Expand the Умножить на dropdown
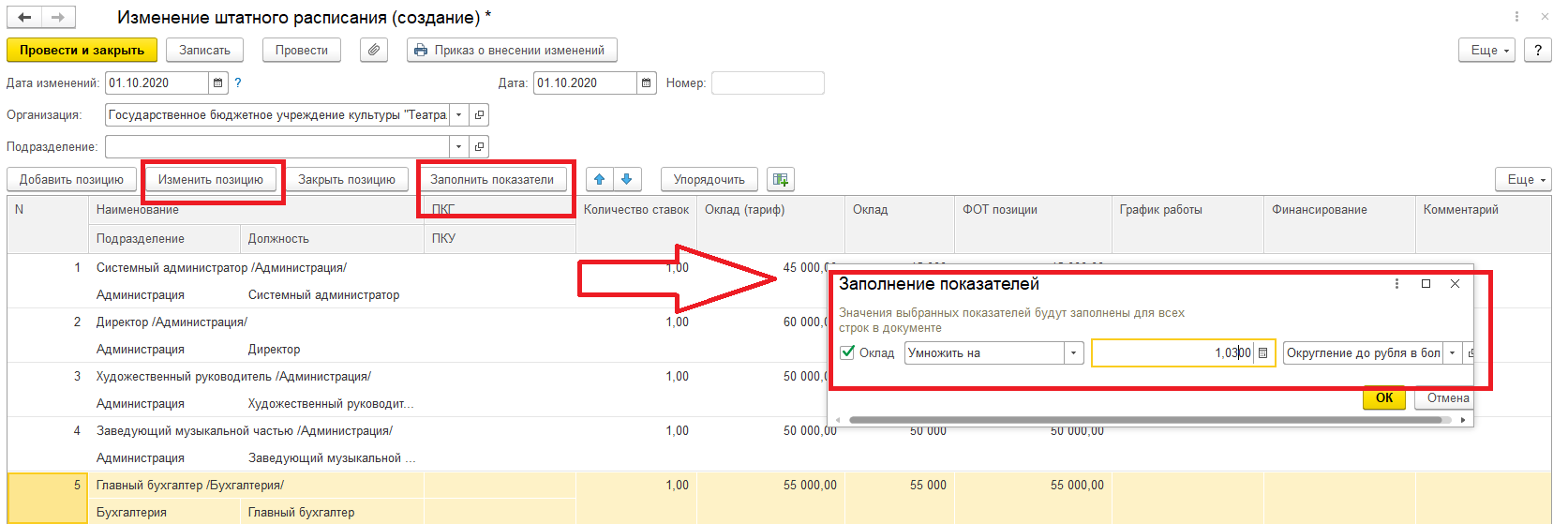1568x524 pixels. tap(1073, 353)
